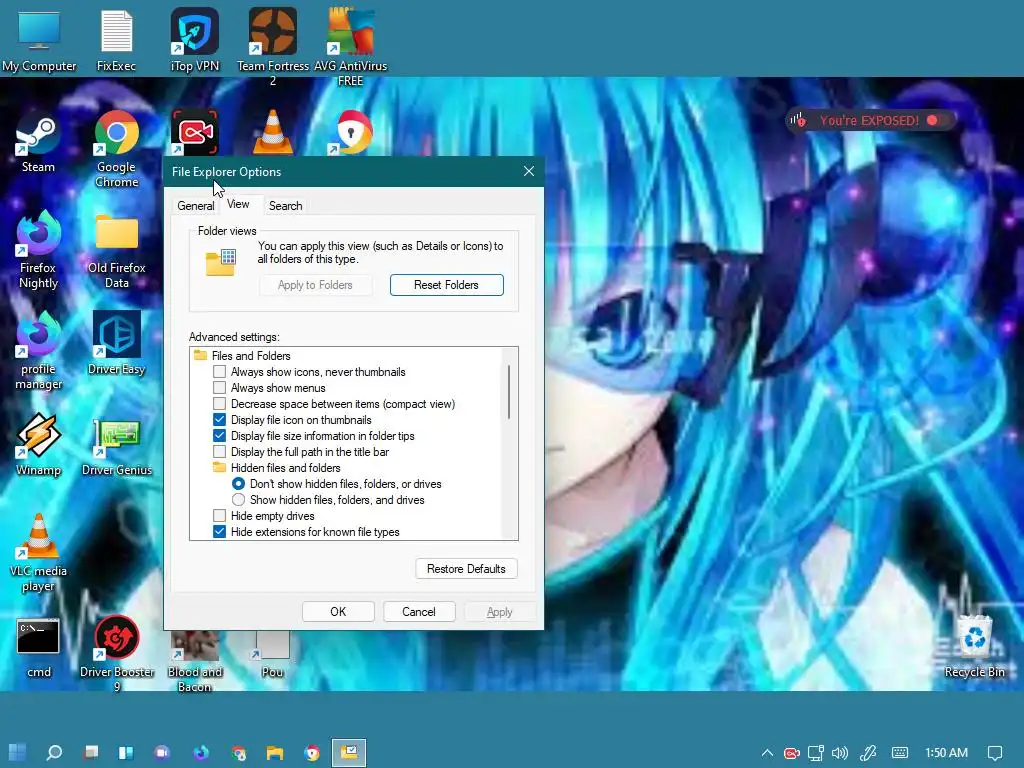Open the Blood and Bacon shortcut
1024x768 pixels.
click(195, 661)
